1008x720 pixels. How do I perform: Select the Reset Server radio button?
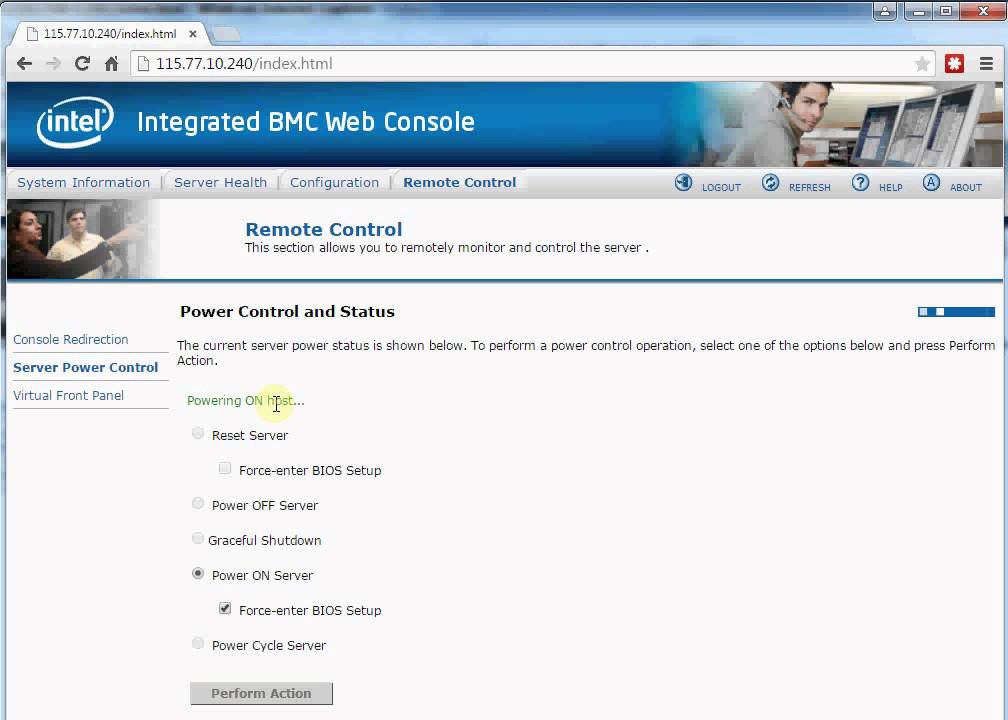[198, 433]
